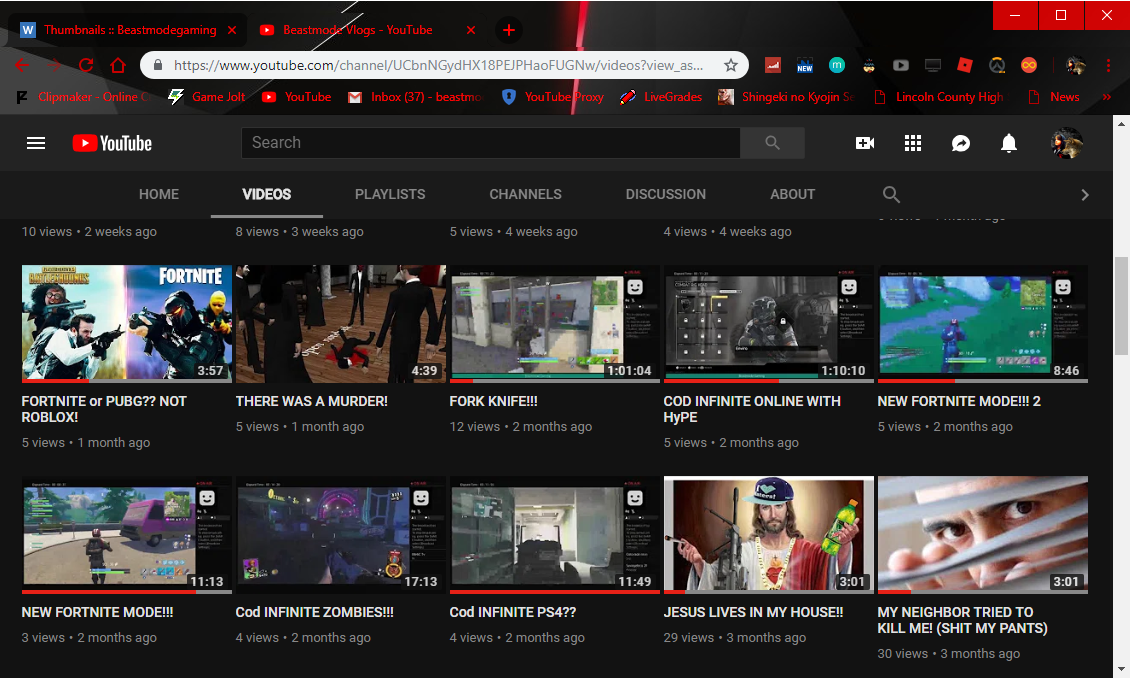Open the Inbox (37) bookmark

pyautogui.click(x=415, y=97)
